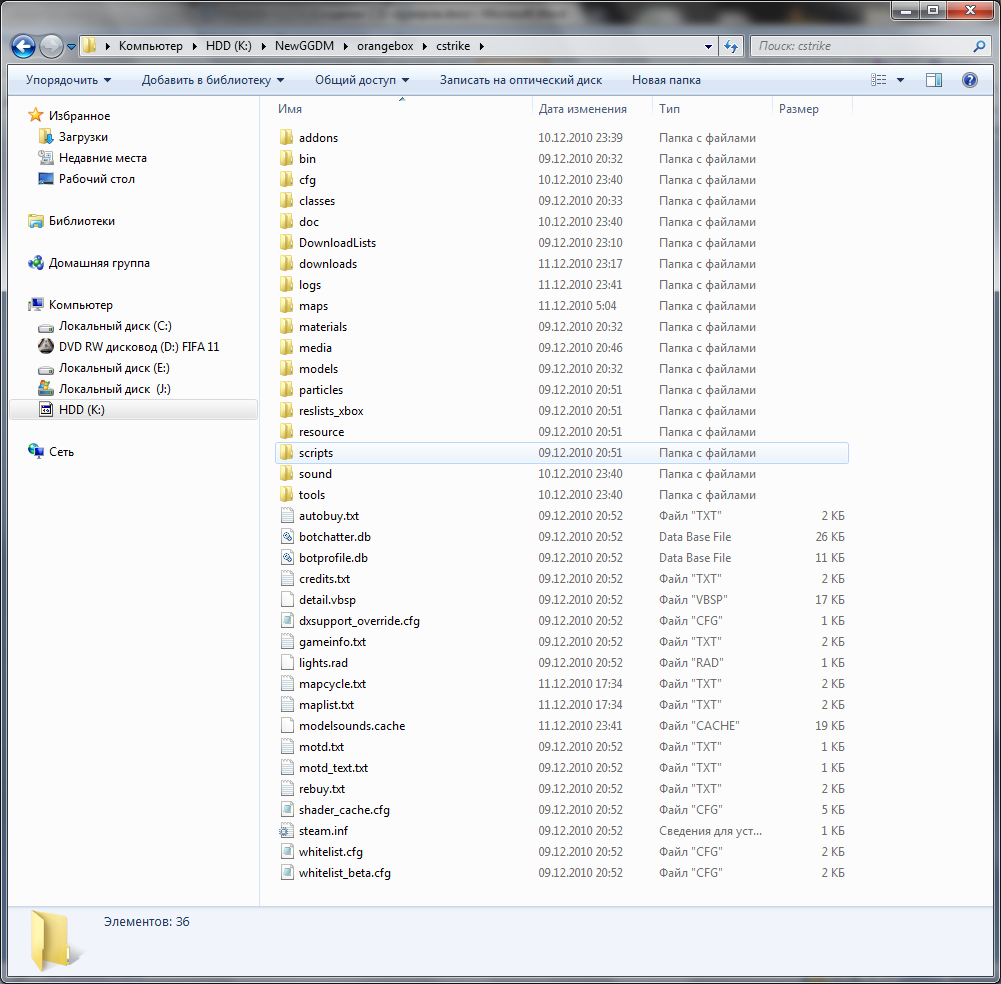1001x984 pixels.
Task: Select the 'mapcycle.txt' file name
Action: [332, 684]
